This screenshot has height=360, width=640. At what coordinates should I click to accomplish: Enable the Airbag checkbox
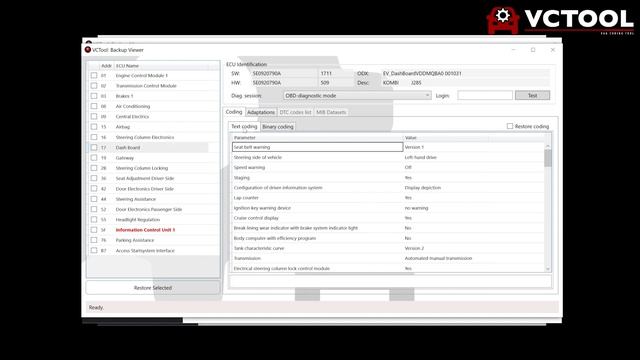(x=94, y=127)
